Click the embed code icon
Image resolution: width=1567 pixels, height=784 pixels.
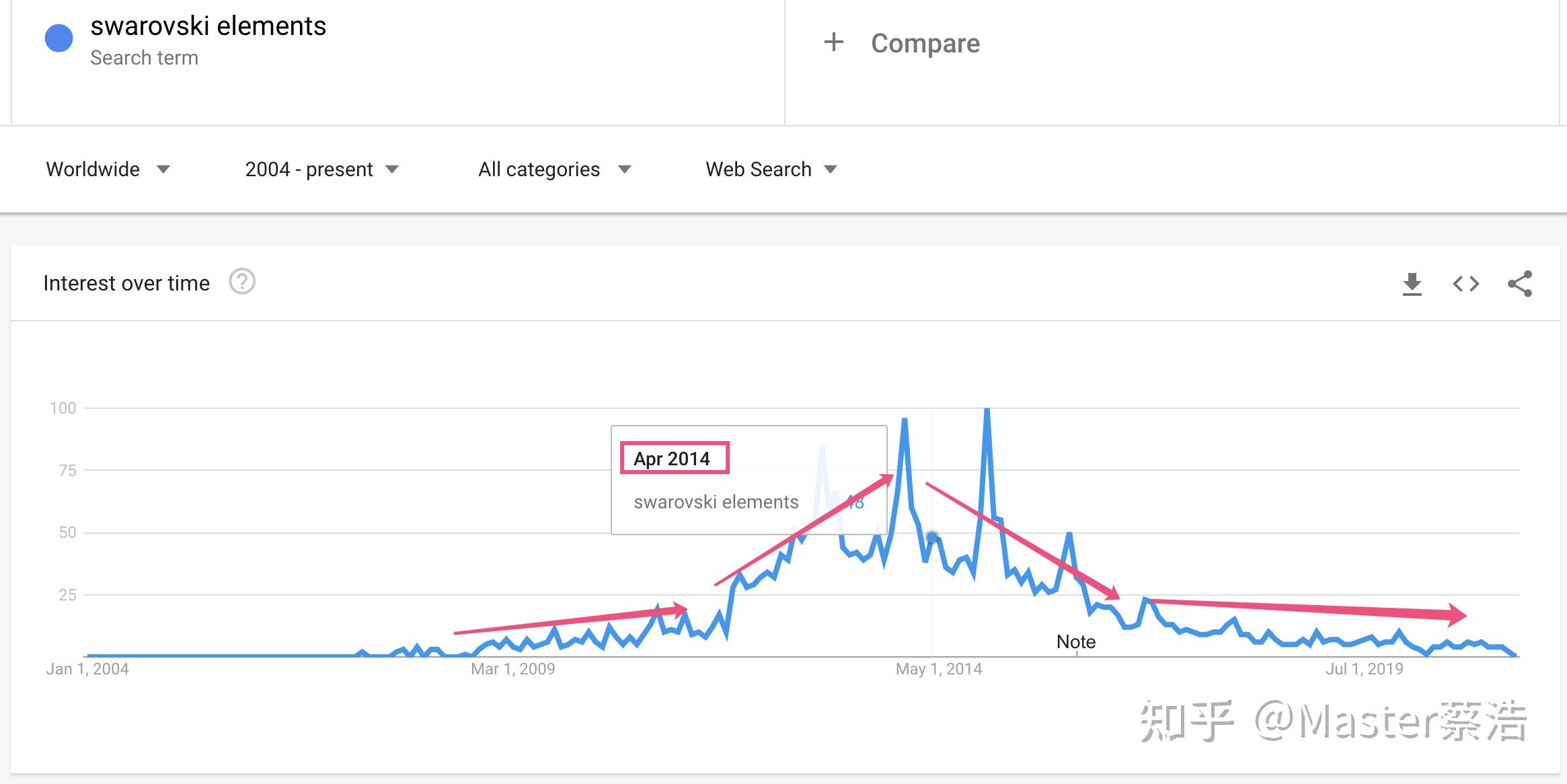1465,284
